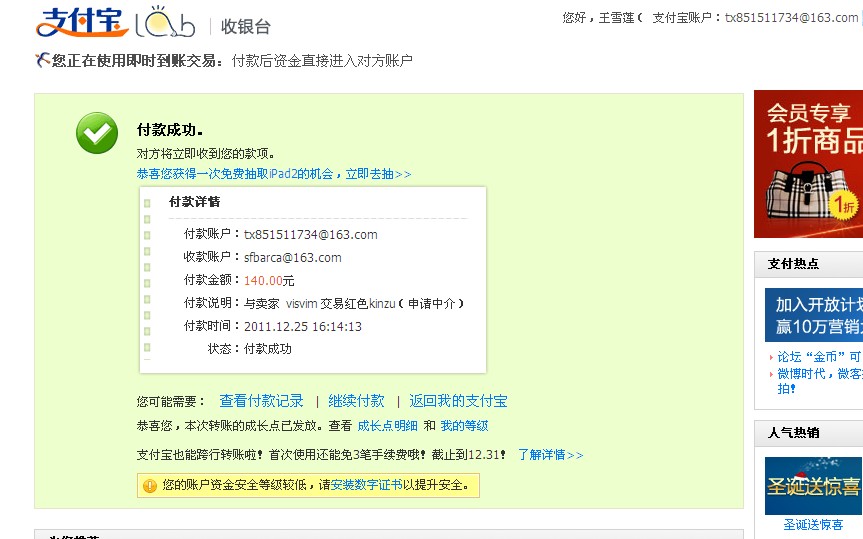Viewport: 863px width, 539px height.
Task: Click 继续付款 to continue paying
Action: click(x=356, y=401)
